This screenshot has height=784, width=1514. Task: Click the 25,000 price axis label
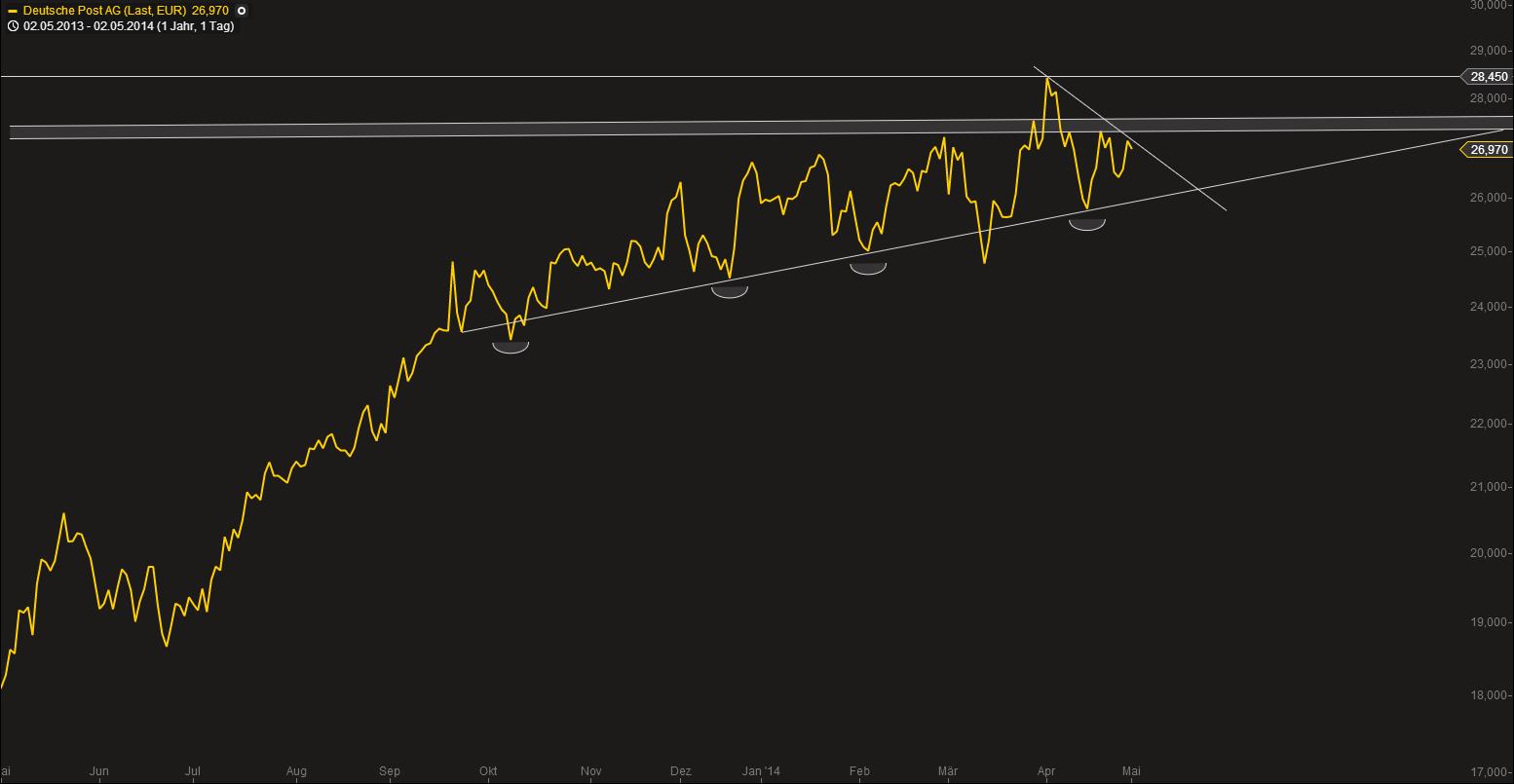click(1489, 251)
